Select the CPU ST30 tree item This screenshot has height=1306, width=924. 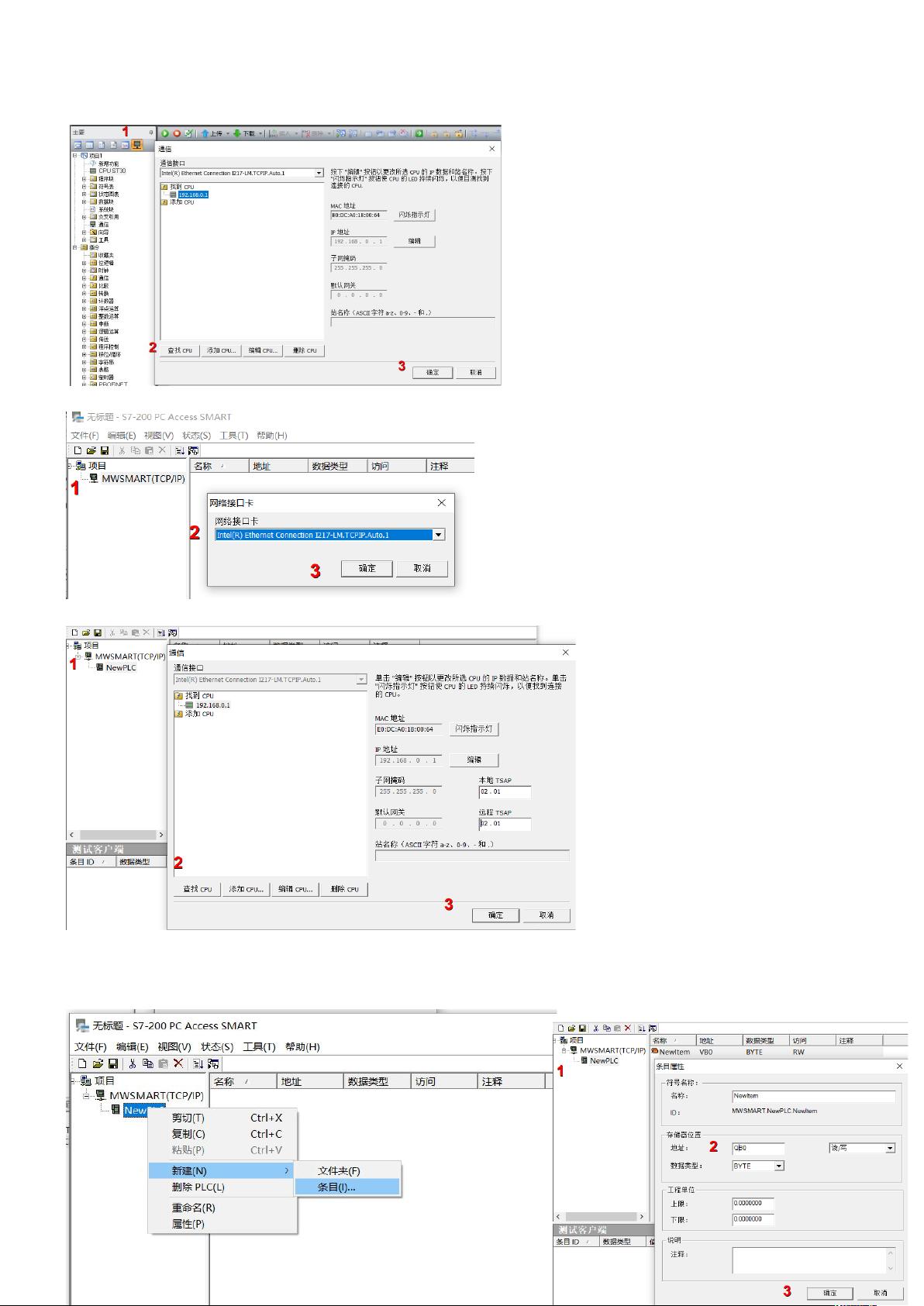point(112,171)
